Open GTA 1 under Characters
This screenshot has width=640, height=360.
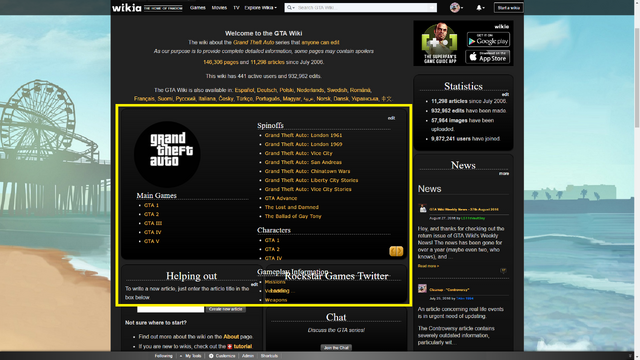click(272, 240)
